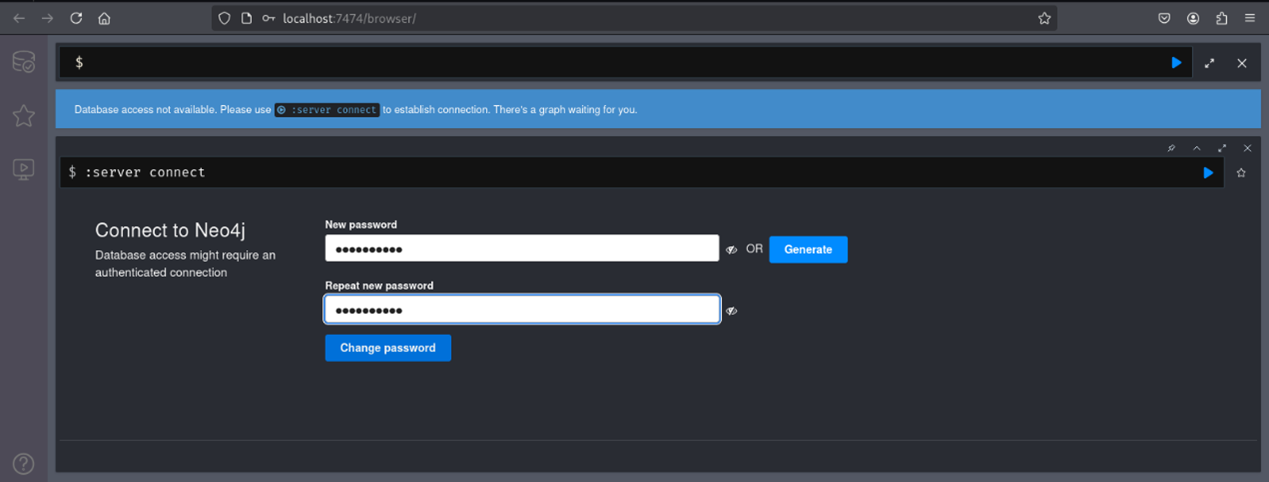The height and width of the screenshot is (482, 1269).
Task: Reveal the Repeat new password text
Action: pos(732,311)
